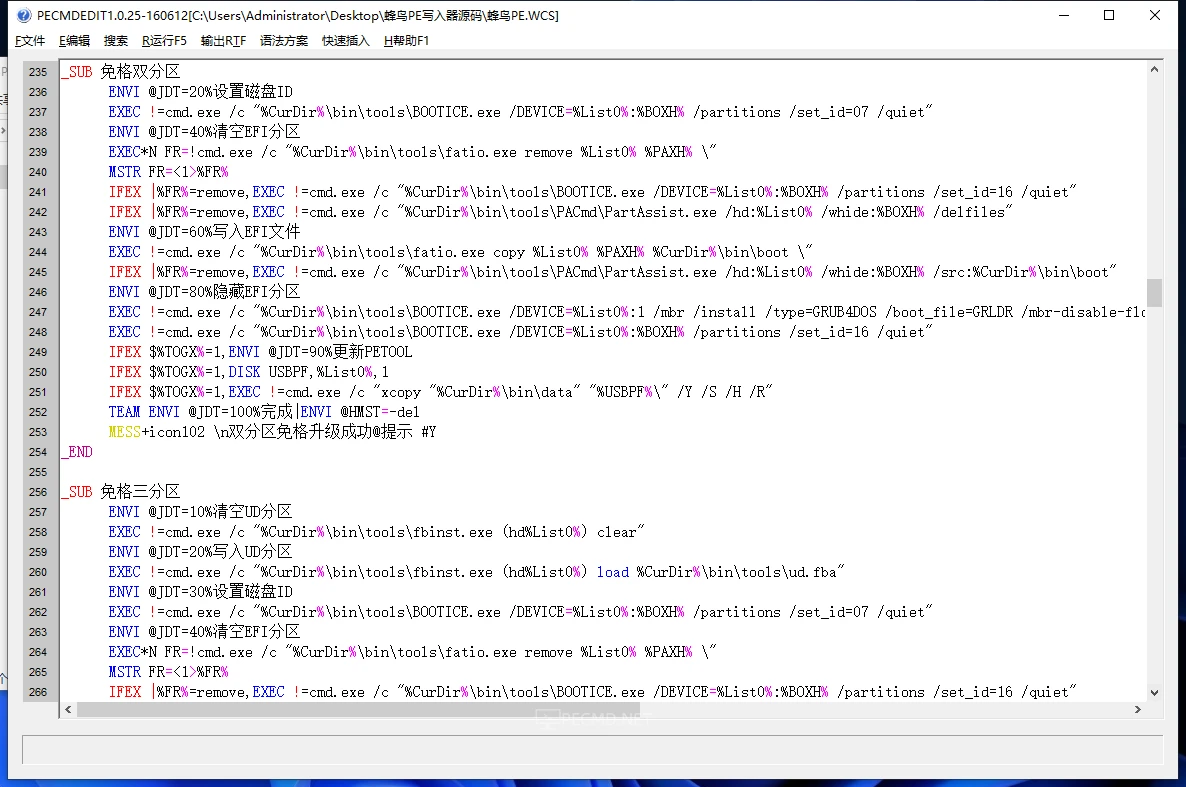1186x787 pixels.
Task: Open the F文件 menu
Action: pos(30,41)
